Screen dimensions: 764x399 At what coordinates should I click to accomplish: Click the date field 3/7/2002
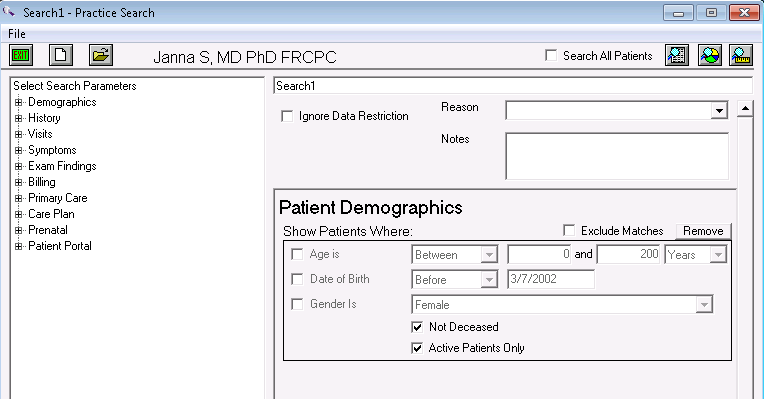[x=551, y=279]
